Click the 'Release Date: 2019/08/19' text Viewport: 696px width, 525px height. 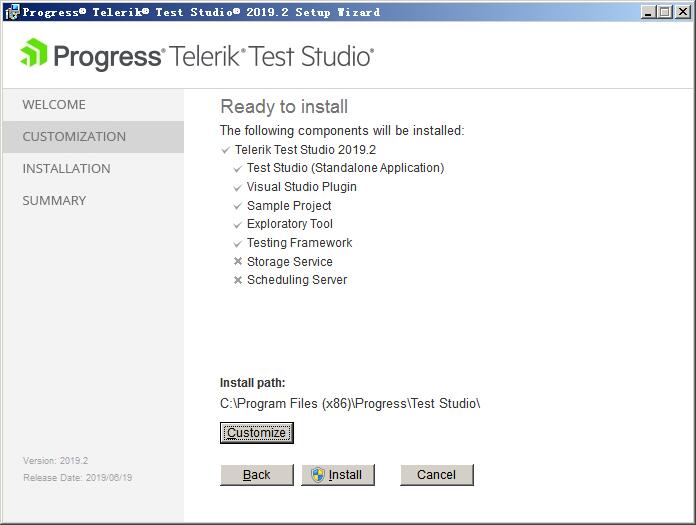click(x=78, y=478)
